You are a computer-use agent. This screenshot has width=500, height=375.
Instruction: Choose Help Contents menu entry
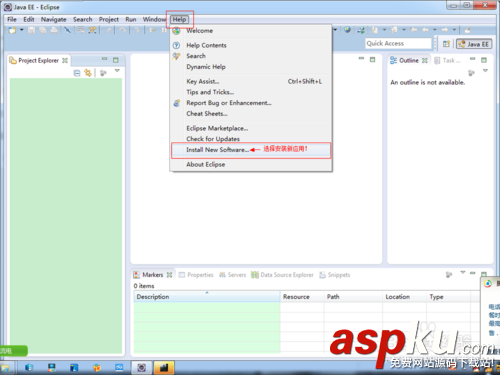click(x=251, y=45)
